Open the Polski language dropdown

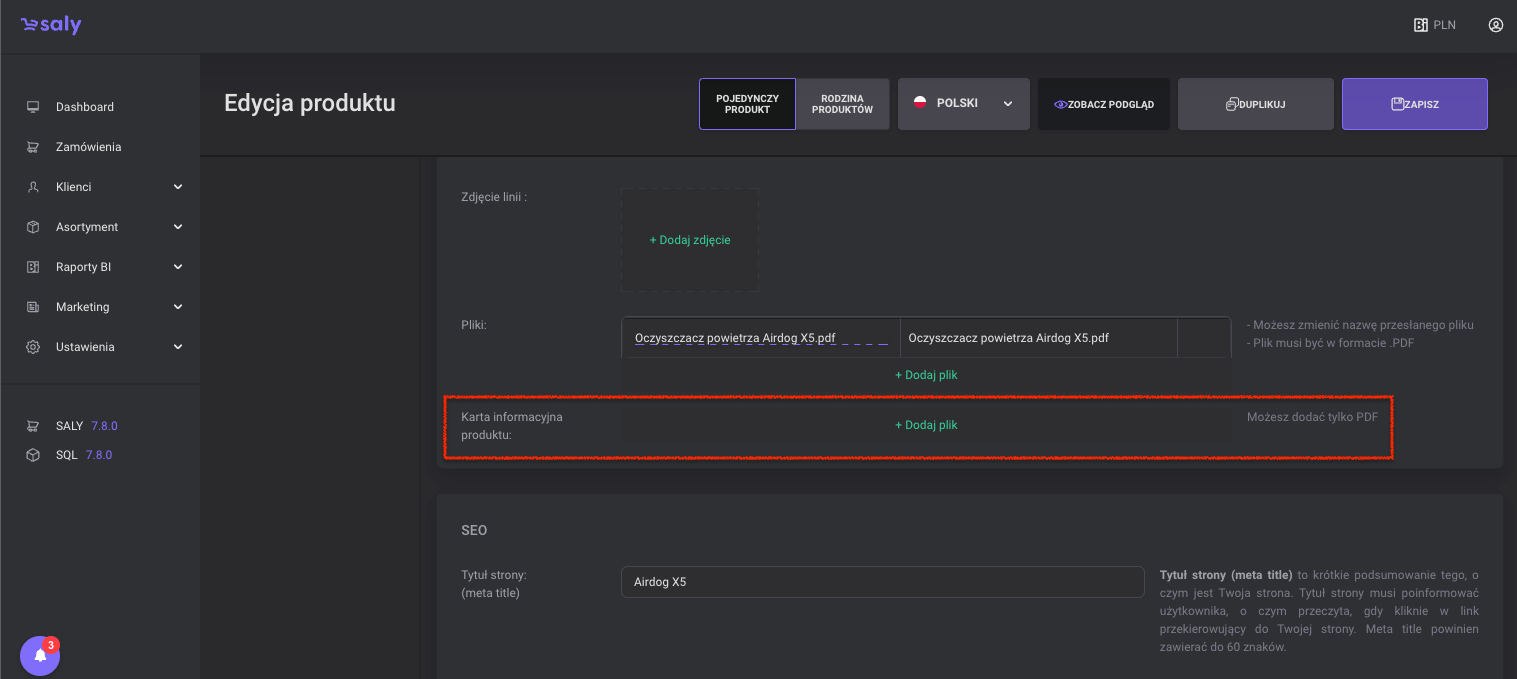tap(963, 104)
